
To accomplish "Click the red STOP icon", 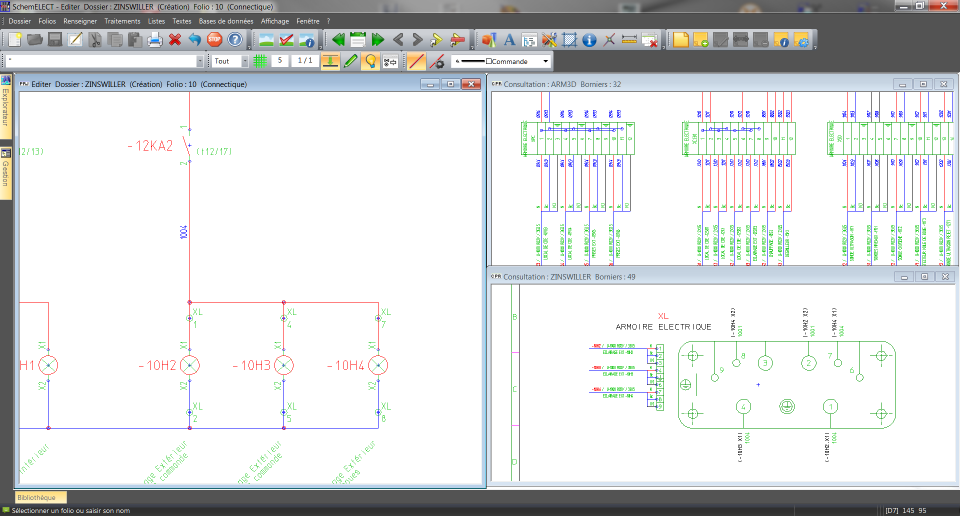I will pyautogui.click(x=214, y=40).
